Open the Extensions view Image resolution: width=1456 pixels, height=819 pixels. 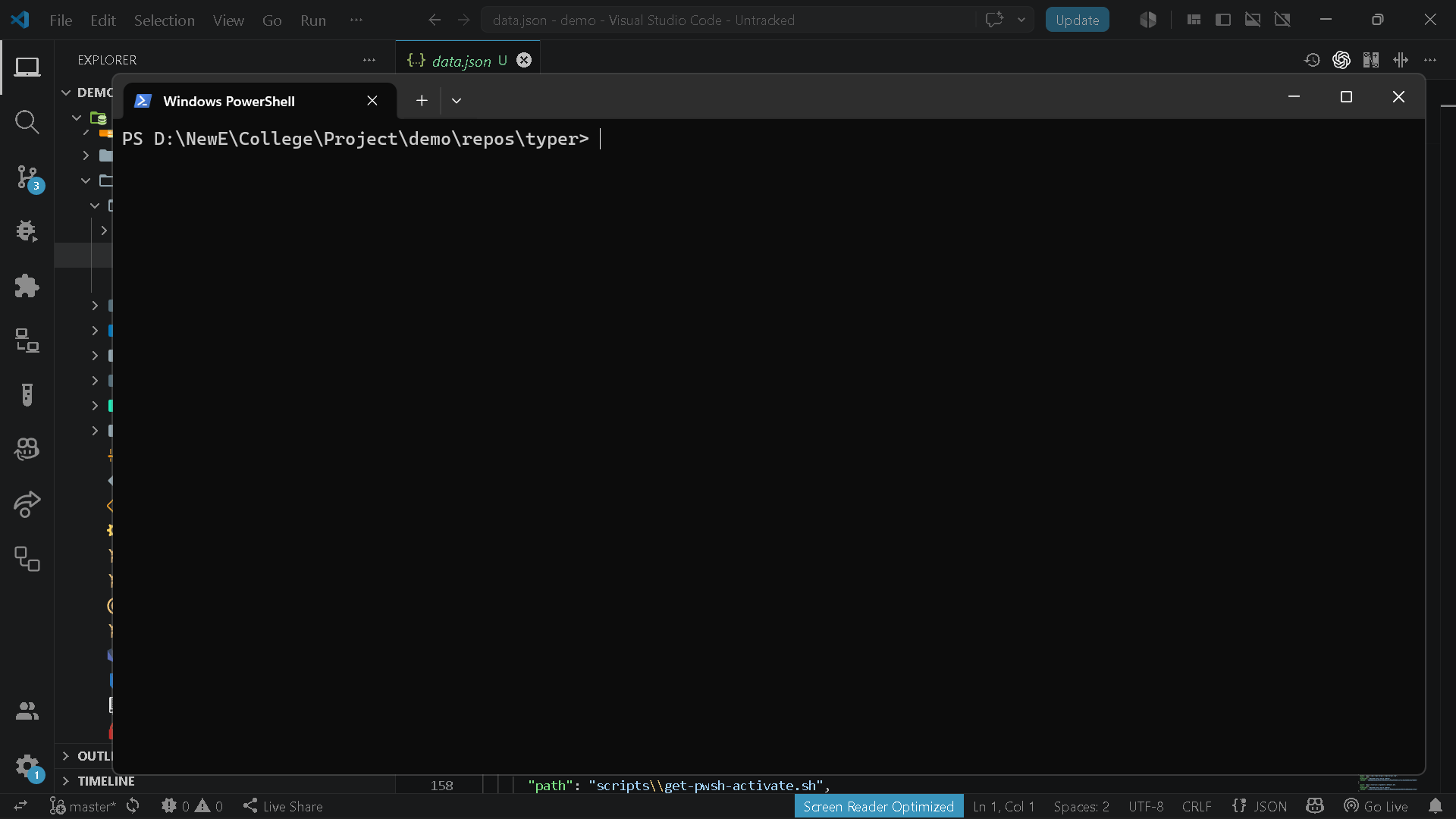point(27,286)
